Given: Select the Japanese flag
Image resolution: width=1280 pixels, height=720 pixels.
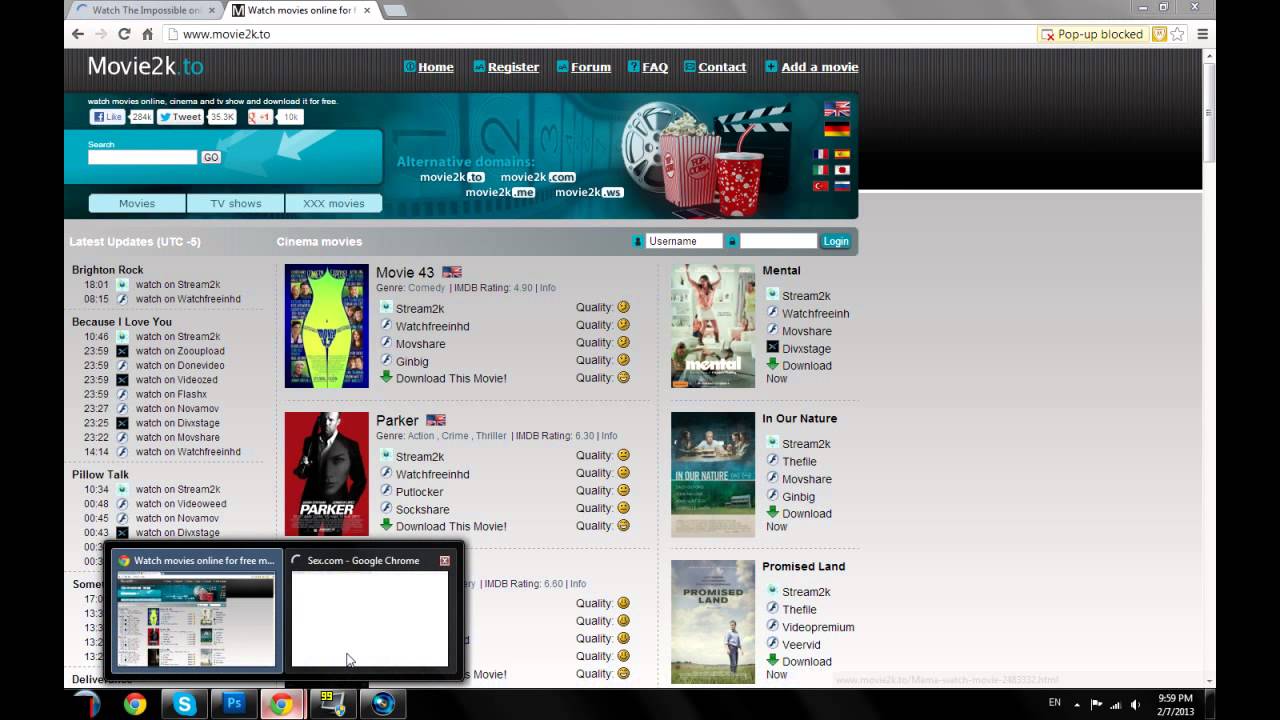Looking at the screenshot, I should [x=842, y=171].
